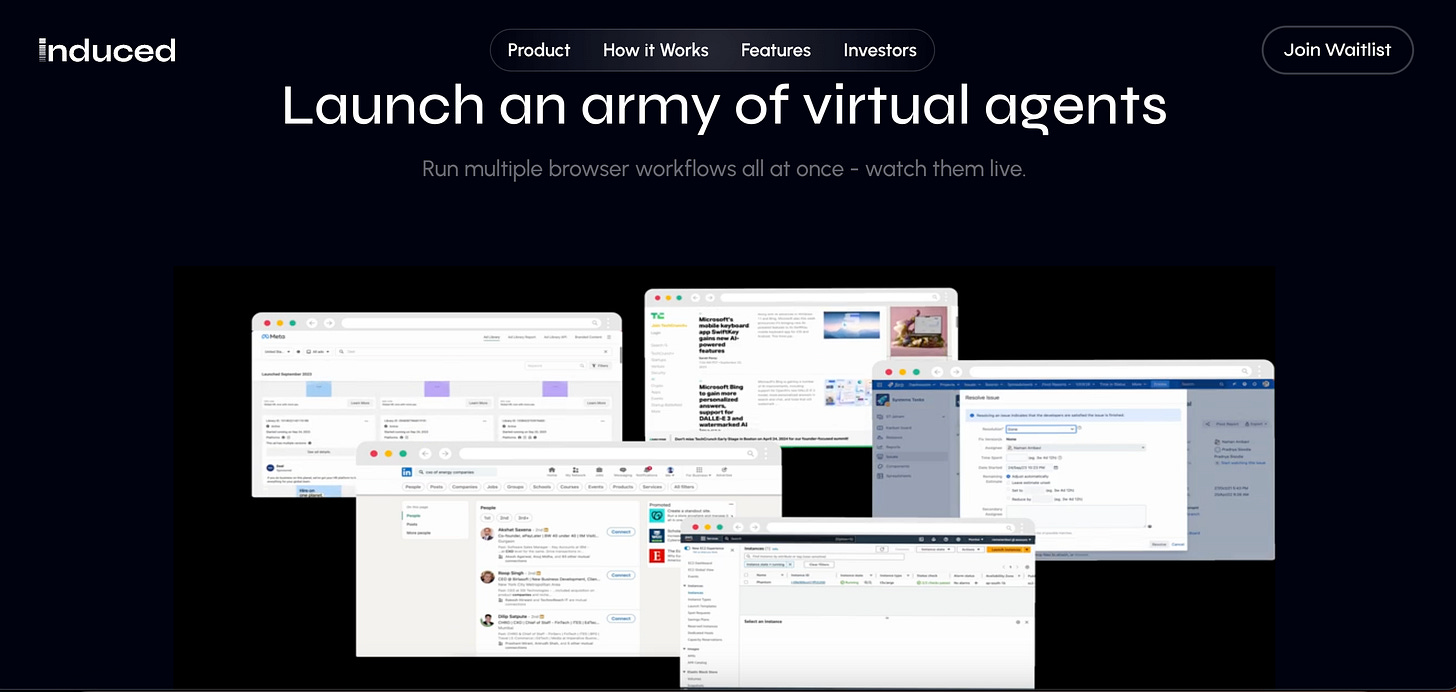This screenshot has height=692, width=1456.
Task: Click Clear filters in EC2 Instances
Action: 819,565
